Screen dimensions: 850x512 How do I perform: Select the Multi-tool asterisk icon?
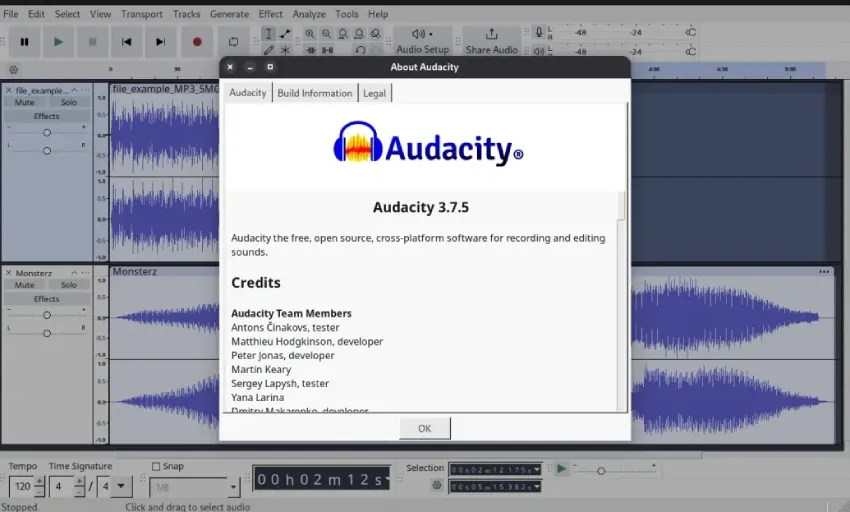(x=285, y=50)
